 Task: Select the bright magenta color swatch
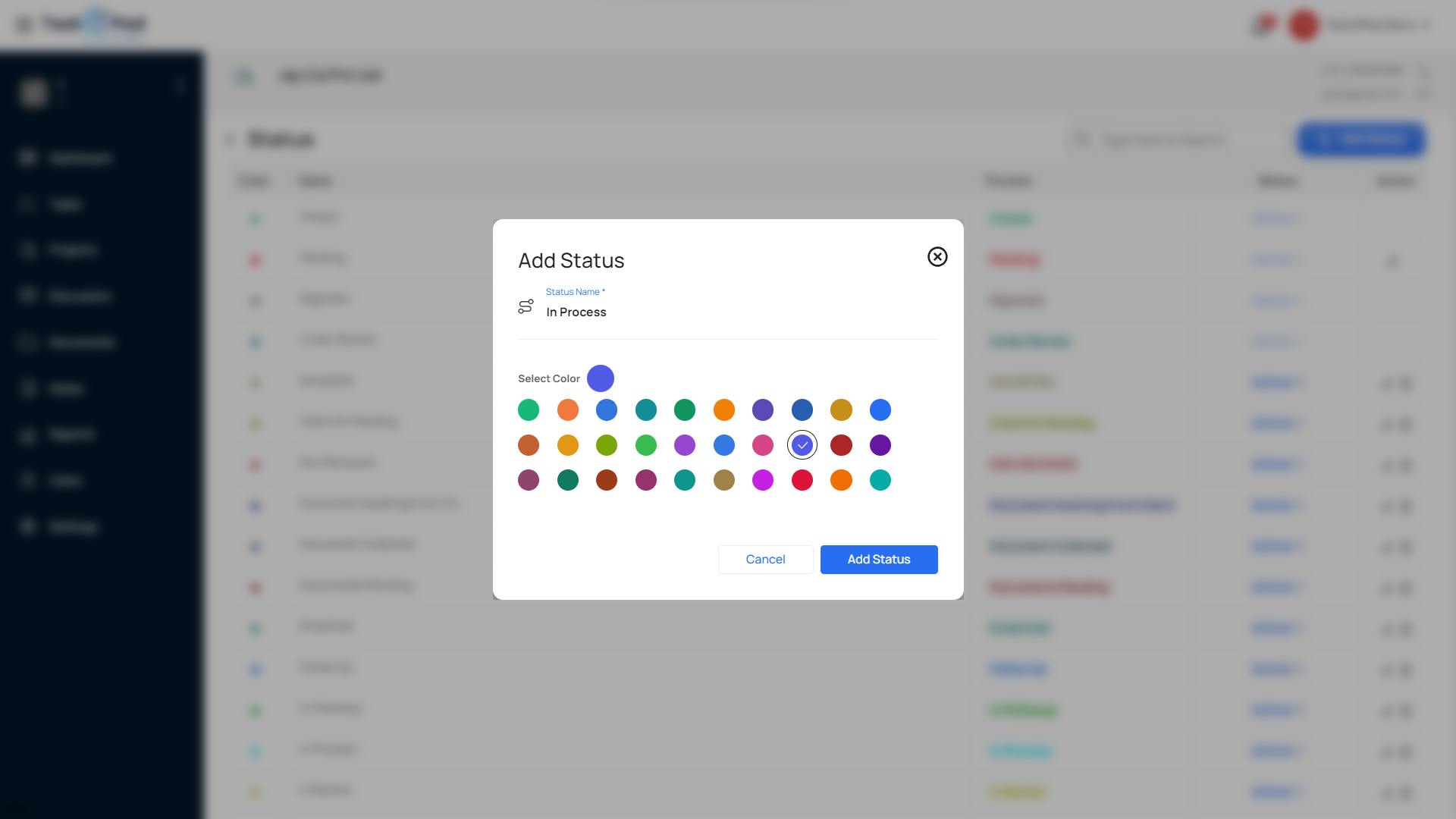pos(763,480)
